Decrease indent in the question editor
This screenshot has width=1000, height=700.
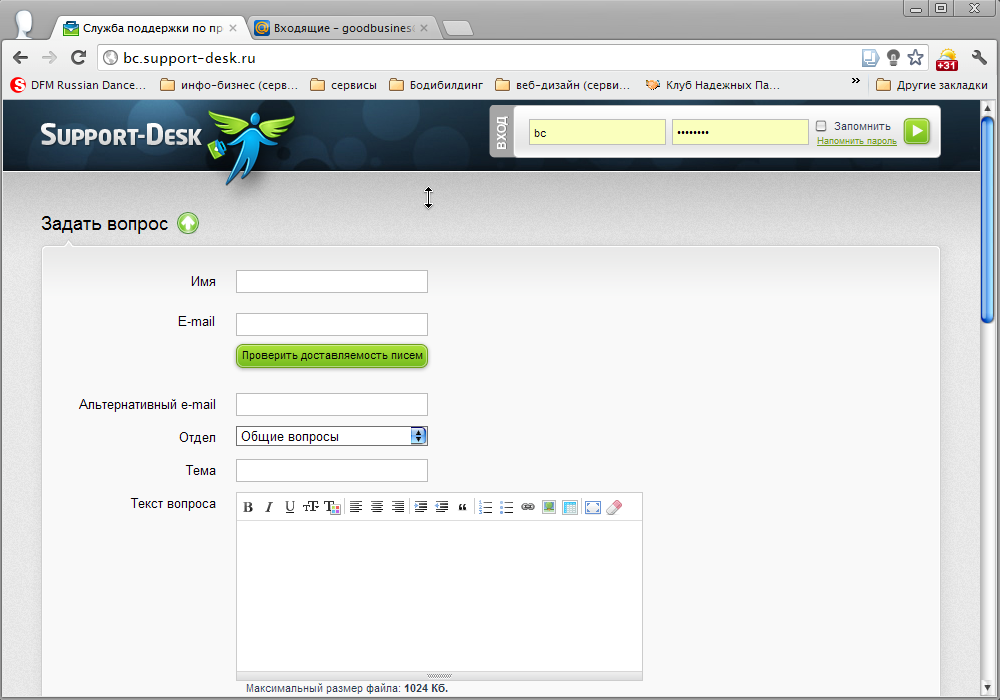click(441, 507)
